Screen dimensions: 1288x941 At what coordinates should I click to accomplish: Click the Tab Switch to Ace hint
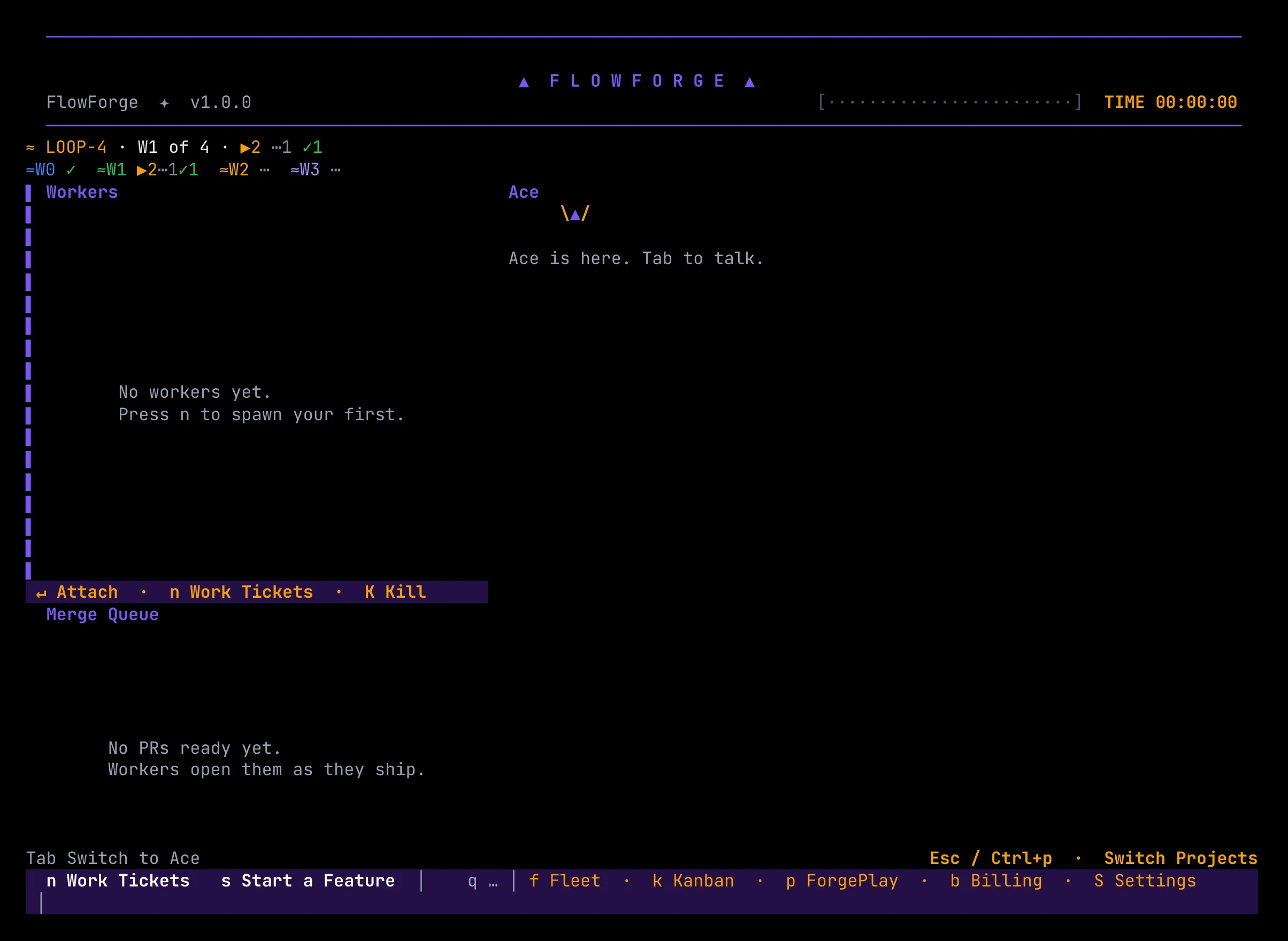pyautogui.click(x=113, y=859)
